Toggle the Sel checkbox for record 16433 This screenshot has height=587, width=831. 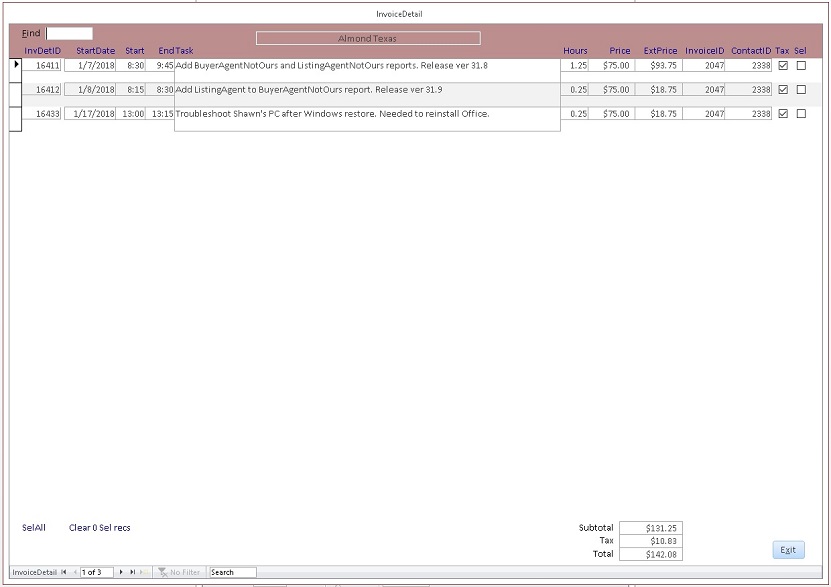801,113
